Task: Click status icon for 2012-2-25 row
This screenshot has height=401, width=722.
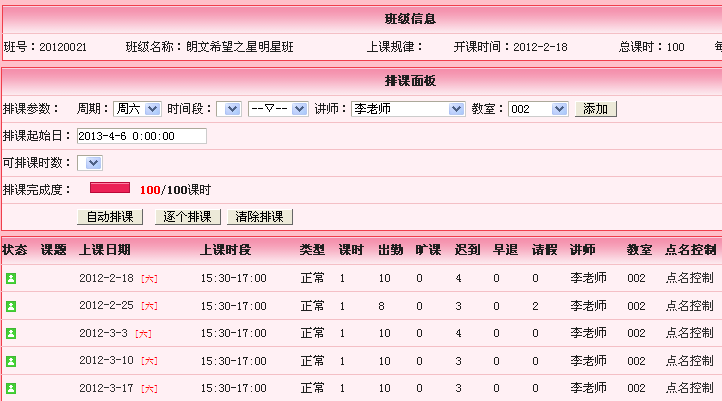Action: [11, 306]
